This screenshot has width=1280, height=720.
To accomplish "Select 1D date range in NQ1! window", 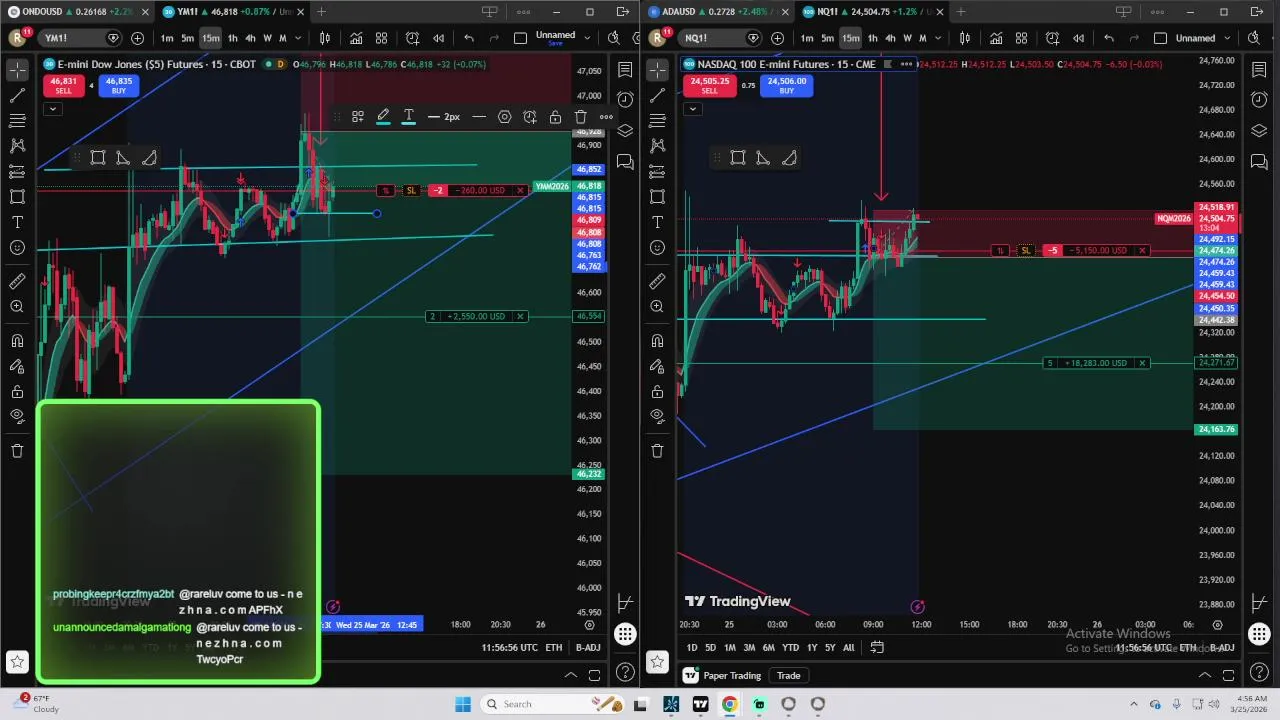I will point(692,648).
